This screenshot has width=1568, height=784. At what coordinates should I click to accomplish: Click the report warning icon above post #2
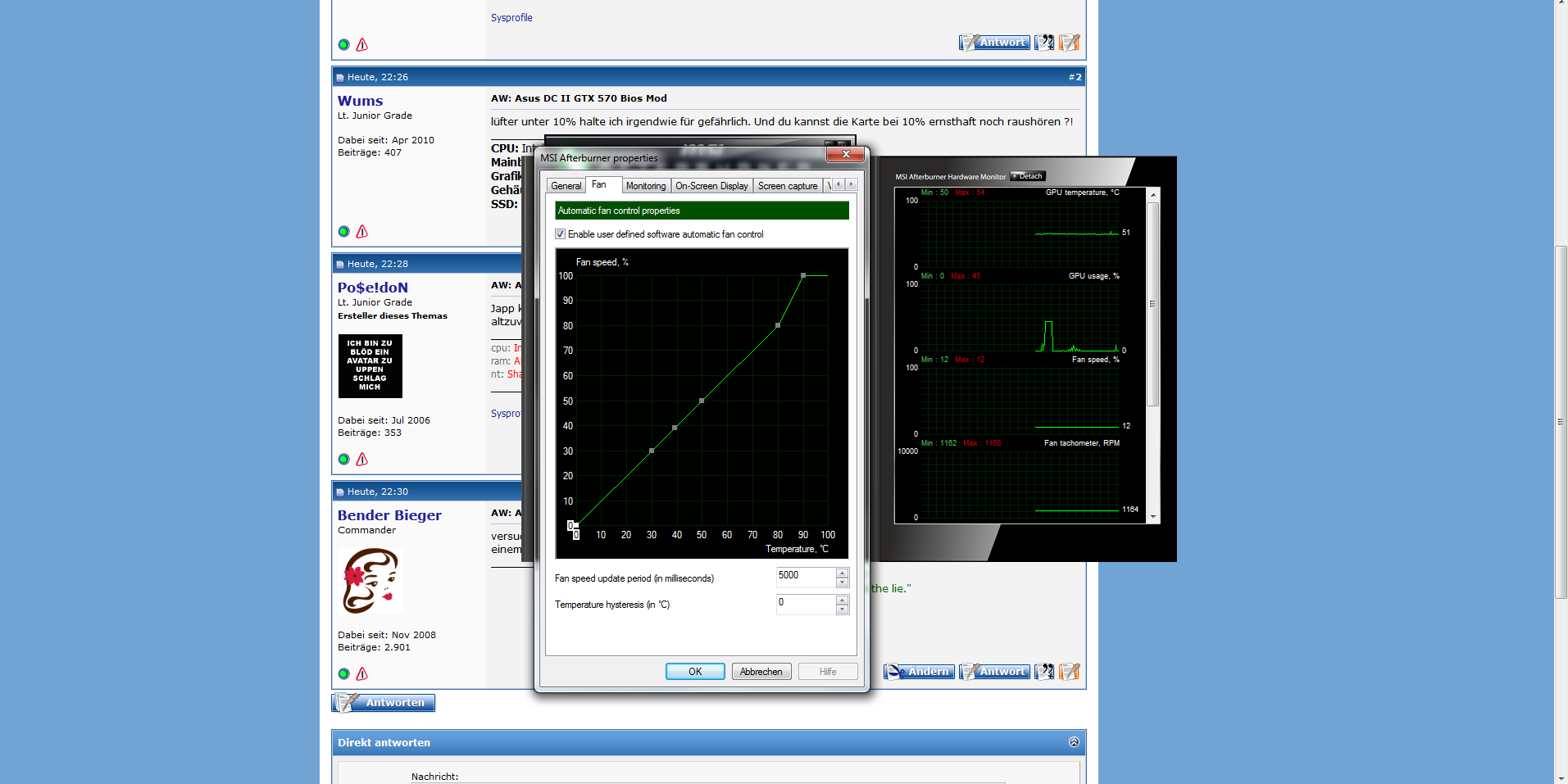pos(362,45)
